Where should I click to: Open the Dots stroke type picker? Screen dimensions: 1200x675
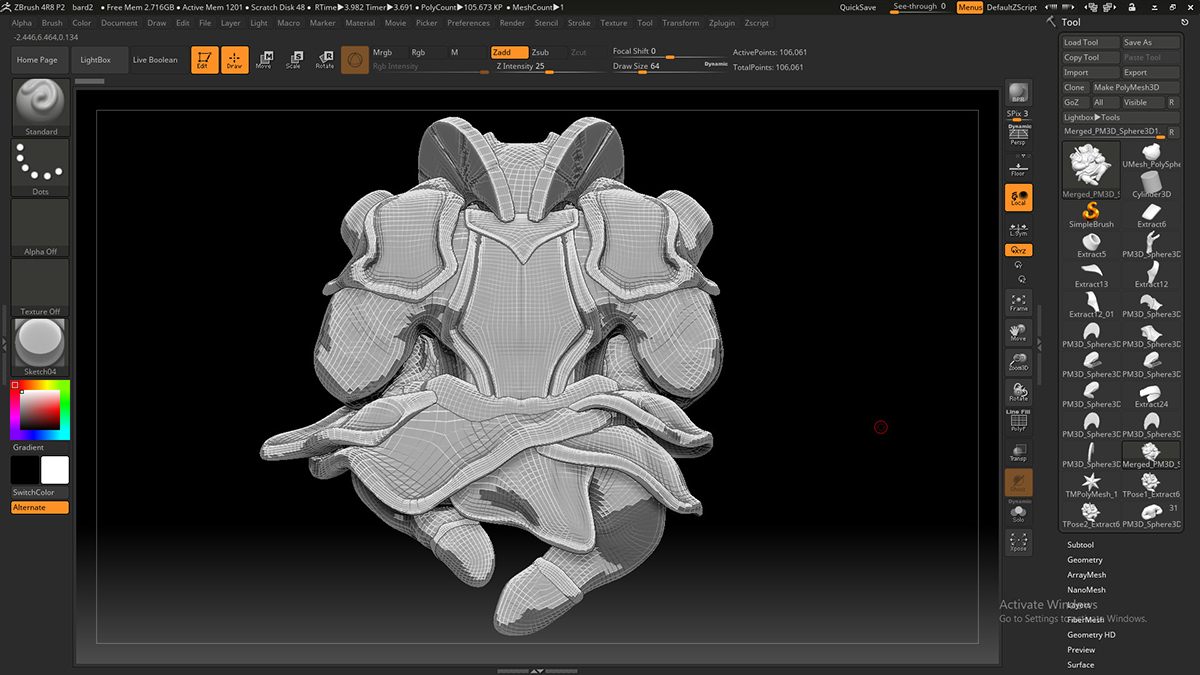click(x=41, y=166)
